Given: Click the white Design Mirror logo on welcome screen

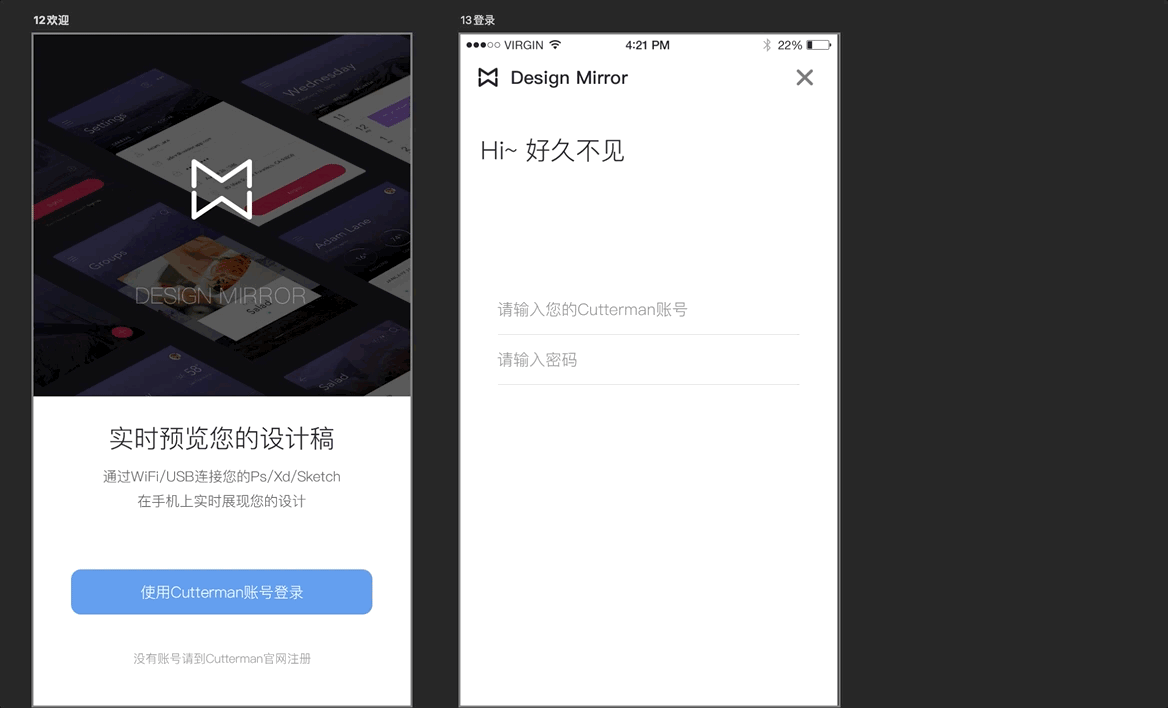Looking at the screenshot, I should [x=221, y=189].
